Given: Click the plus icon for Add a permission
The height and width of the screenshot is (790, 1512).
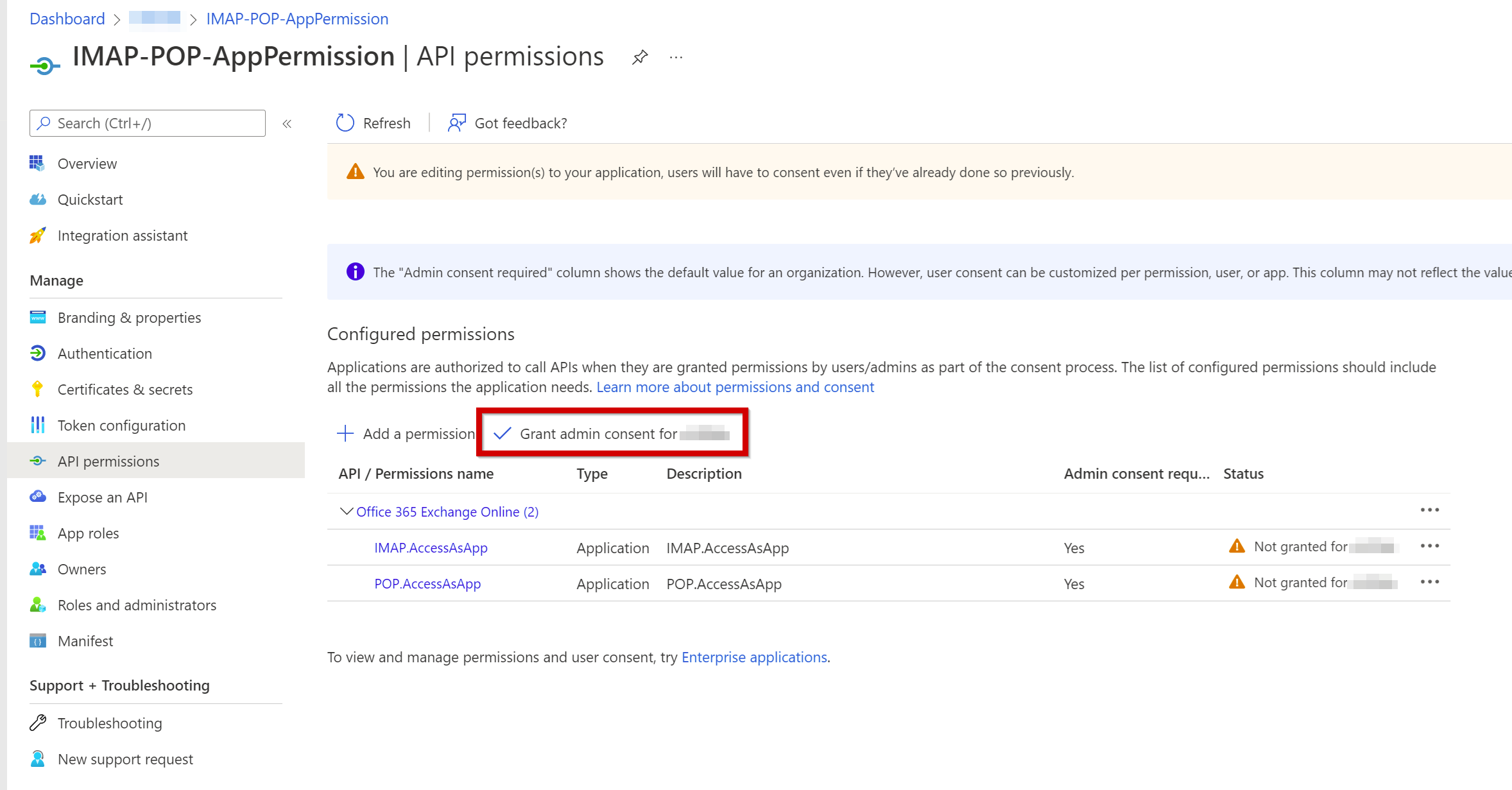Looking at the screenshot, I should [345, 434].
